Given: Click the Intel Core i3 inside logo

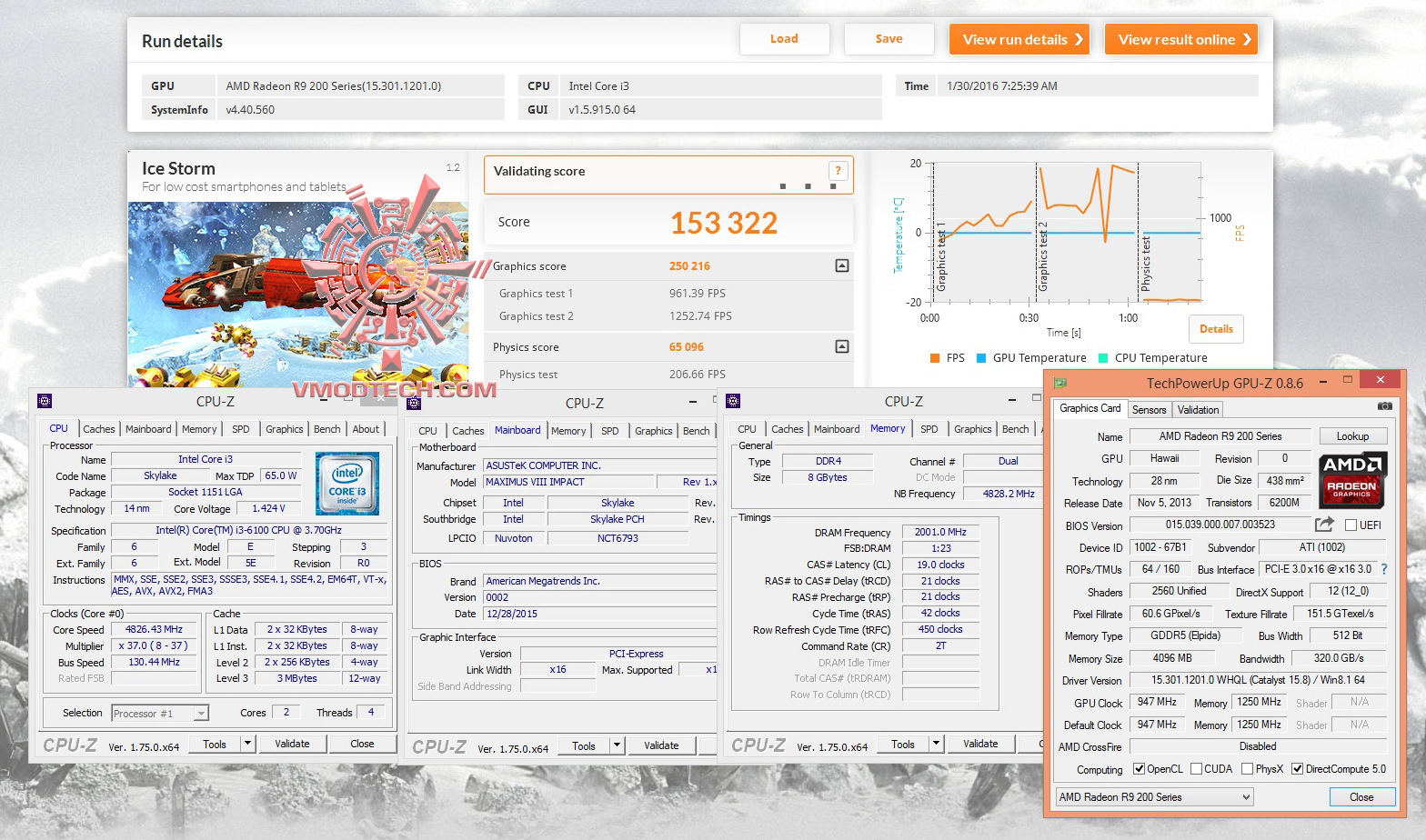Looking at the screenshot, I should click(346, 484).
